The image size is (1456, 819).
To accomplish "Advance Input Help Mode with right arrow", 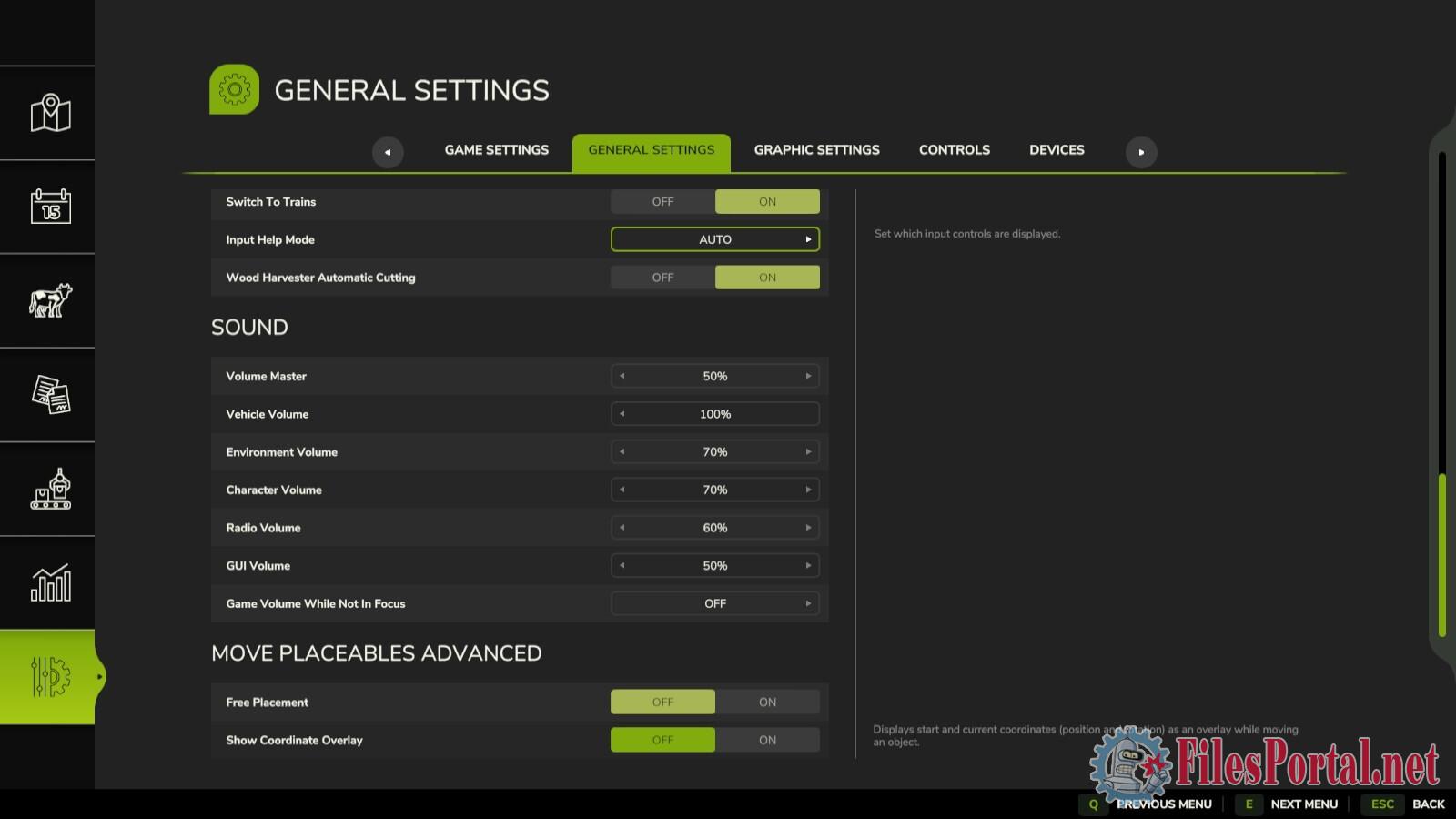I will 808,239.
